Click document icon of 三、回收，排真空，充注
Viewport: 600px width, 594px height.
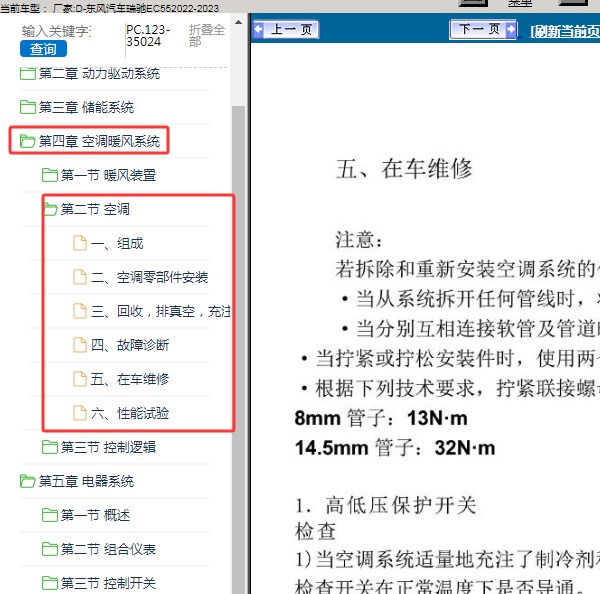[80, 311]
